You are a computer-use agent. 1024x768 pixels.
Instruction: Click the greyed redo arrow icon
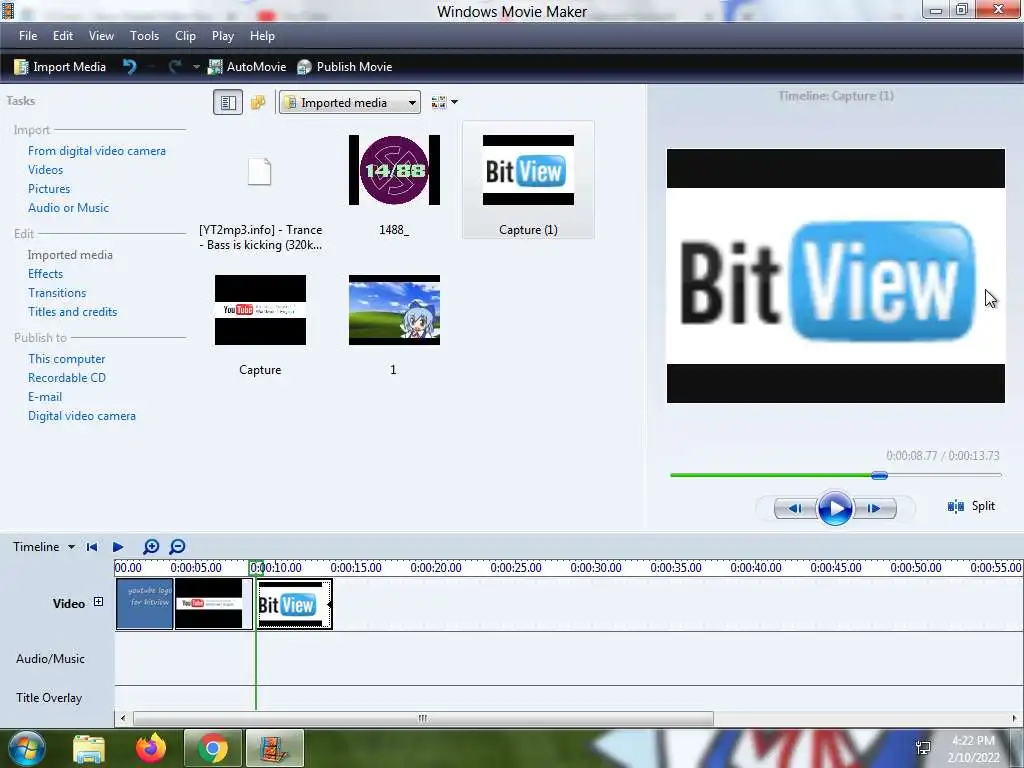point(174,67)
